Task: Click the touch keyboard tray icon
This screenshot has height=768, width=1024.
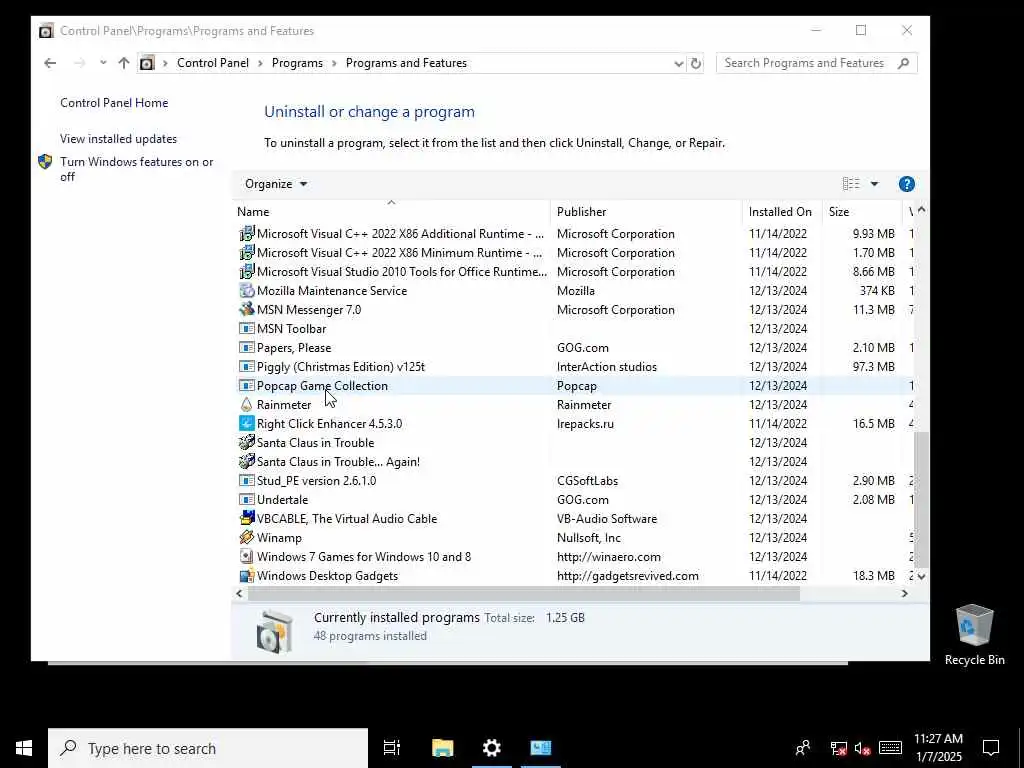Action: [890, 748]
